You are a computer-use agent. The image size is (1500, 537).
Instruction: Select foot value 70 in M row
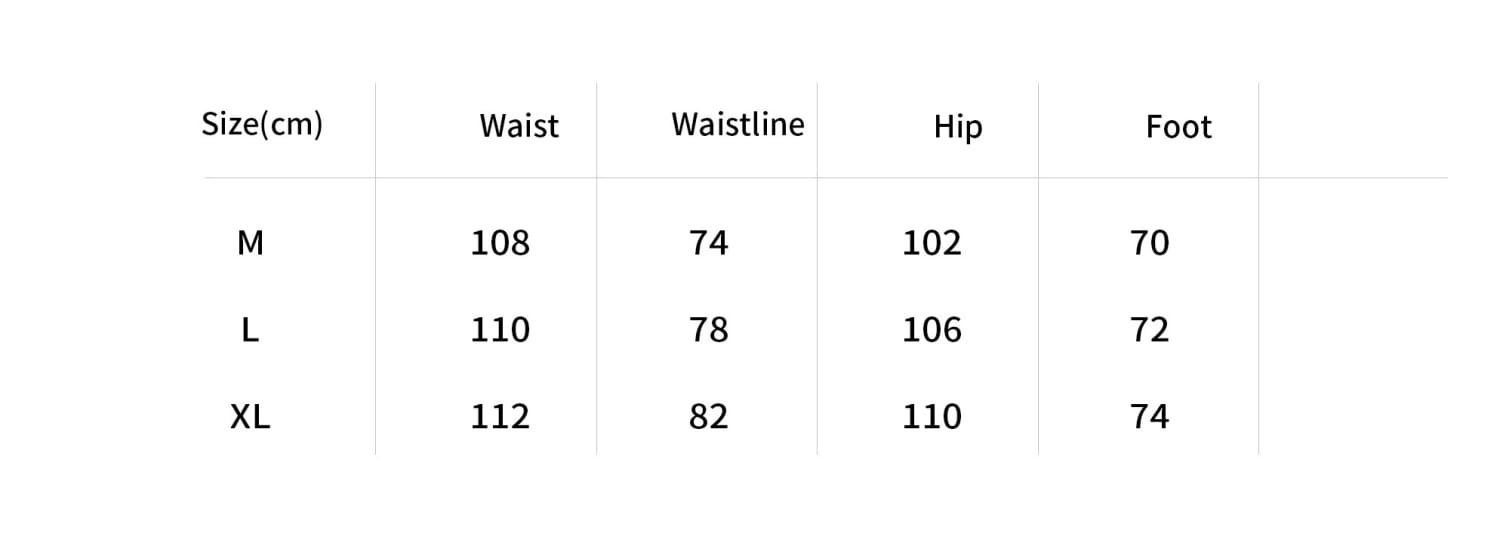pyautogui.click(x=1149, y=242)
